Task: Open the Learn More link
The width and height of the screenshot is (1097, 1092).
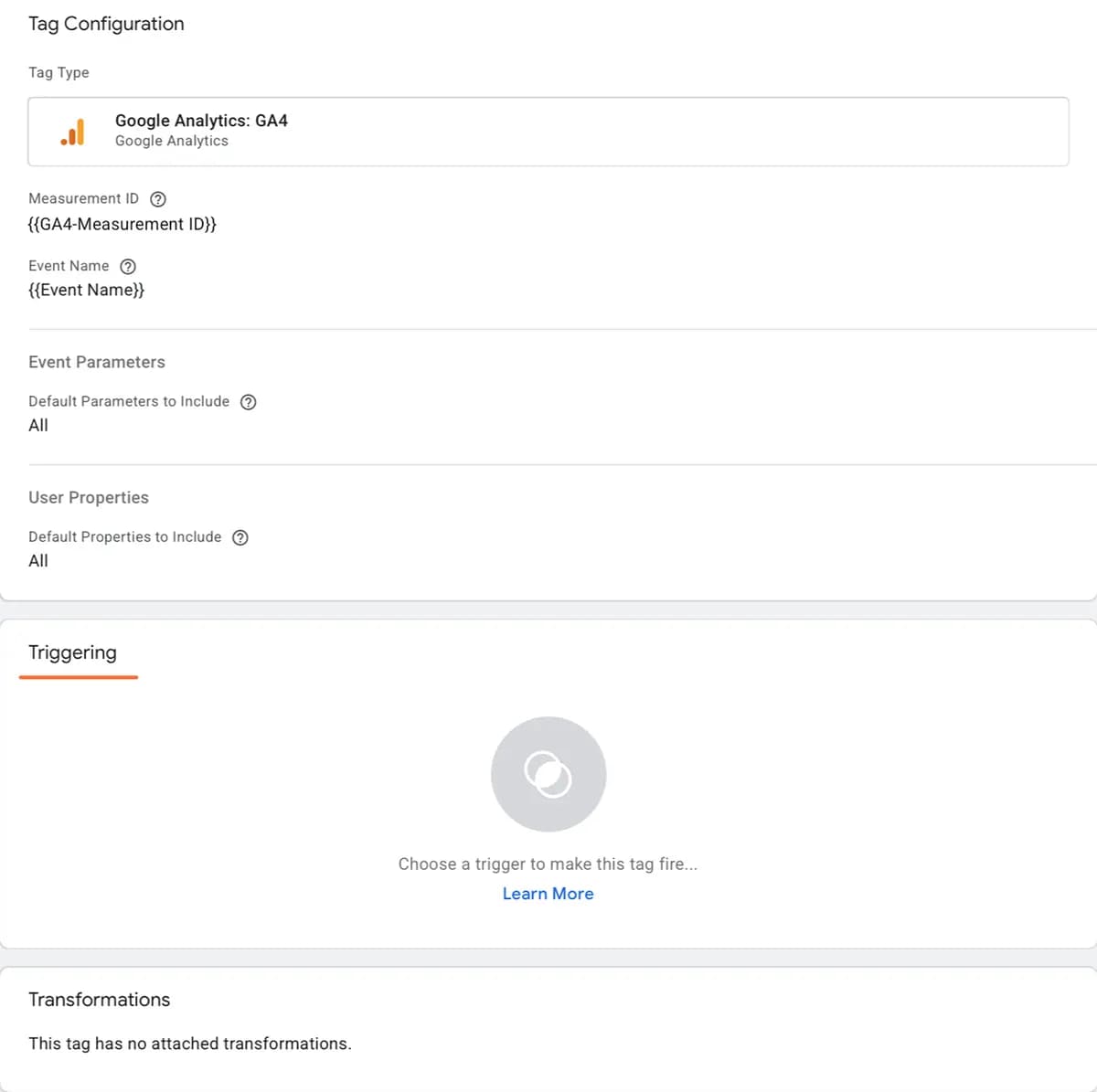Action: (548, 894)
